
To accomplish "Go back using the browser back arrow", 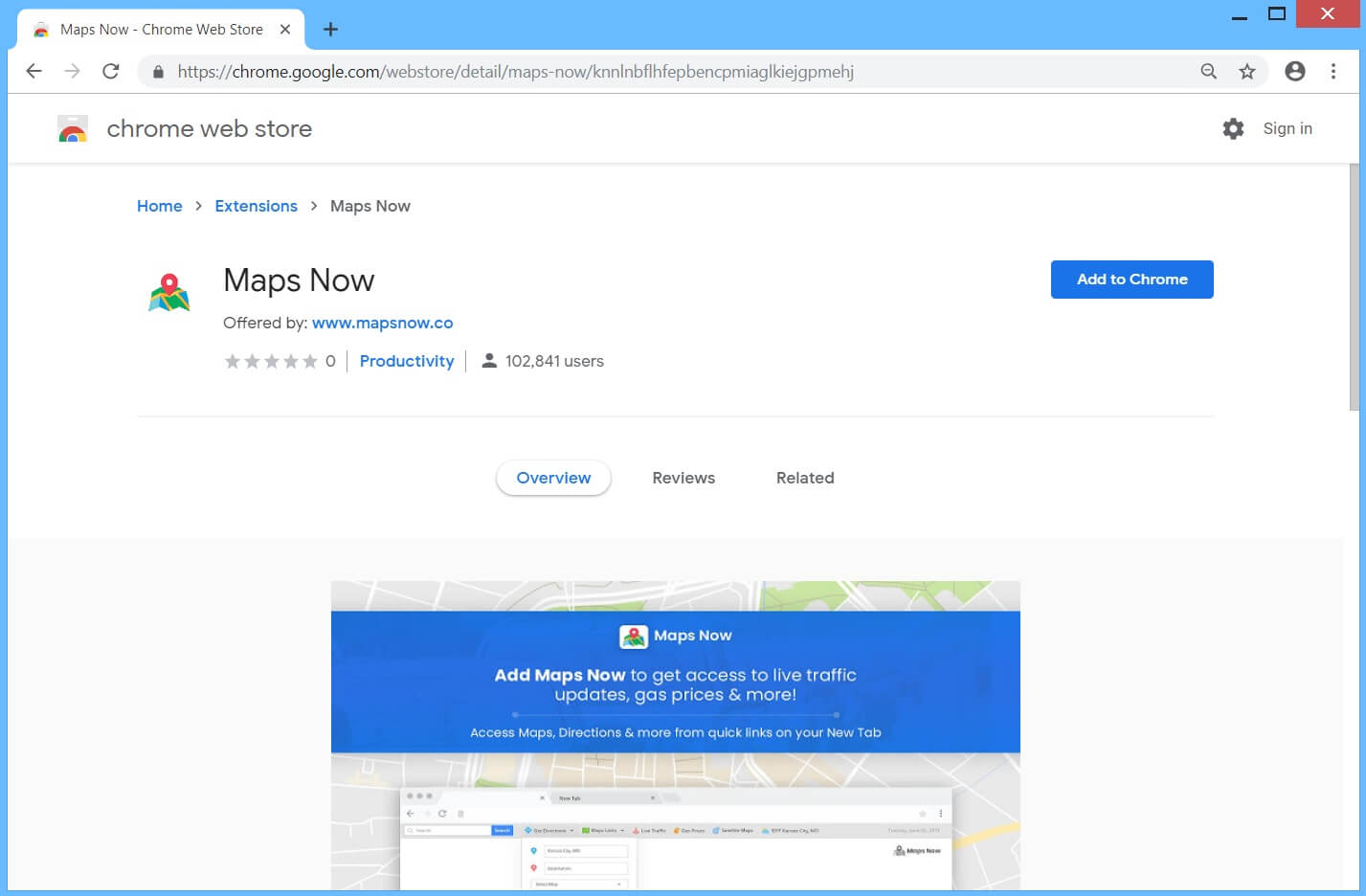I will click(x=34, y=71).
